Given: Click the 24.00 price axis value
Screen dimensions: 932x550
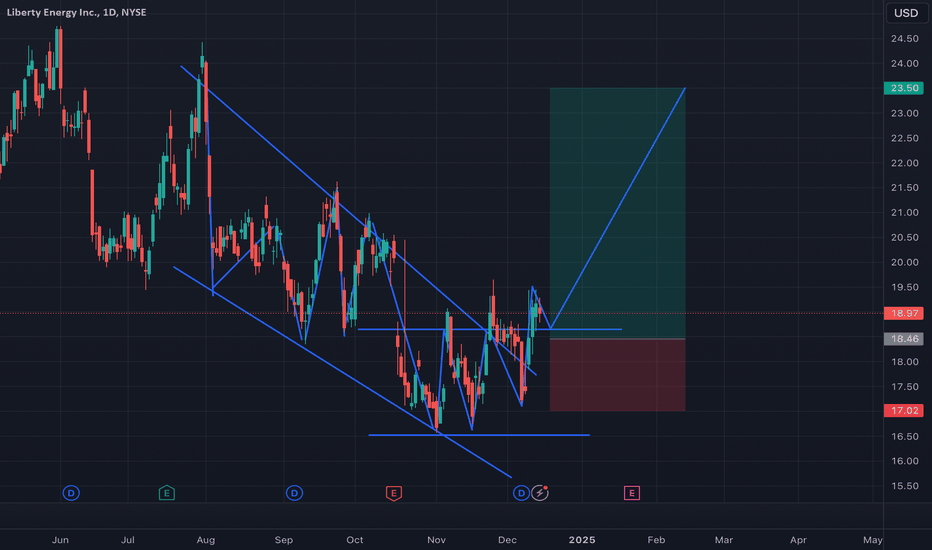Looking at the screenshot, I should pos(904,64).
